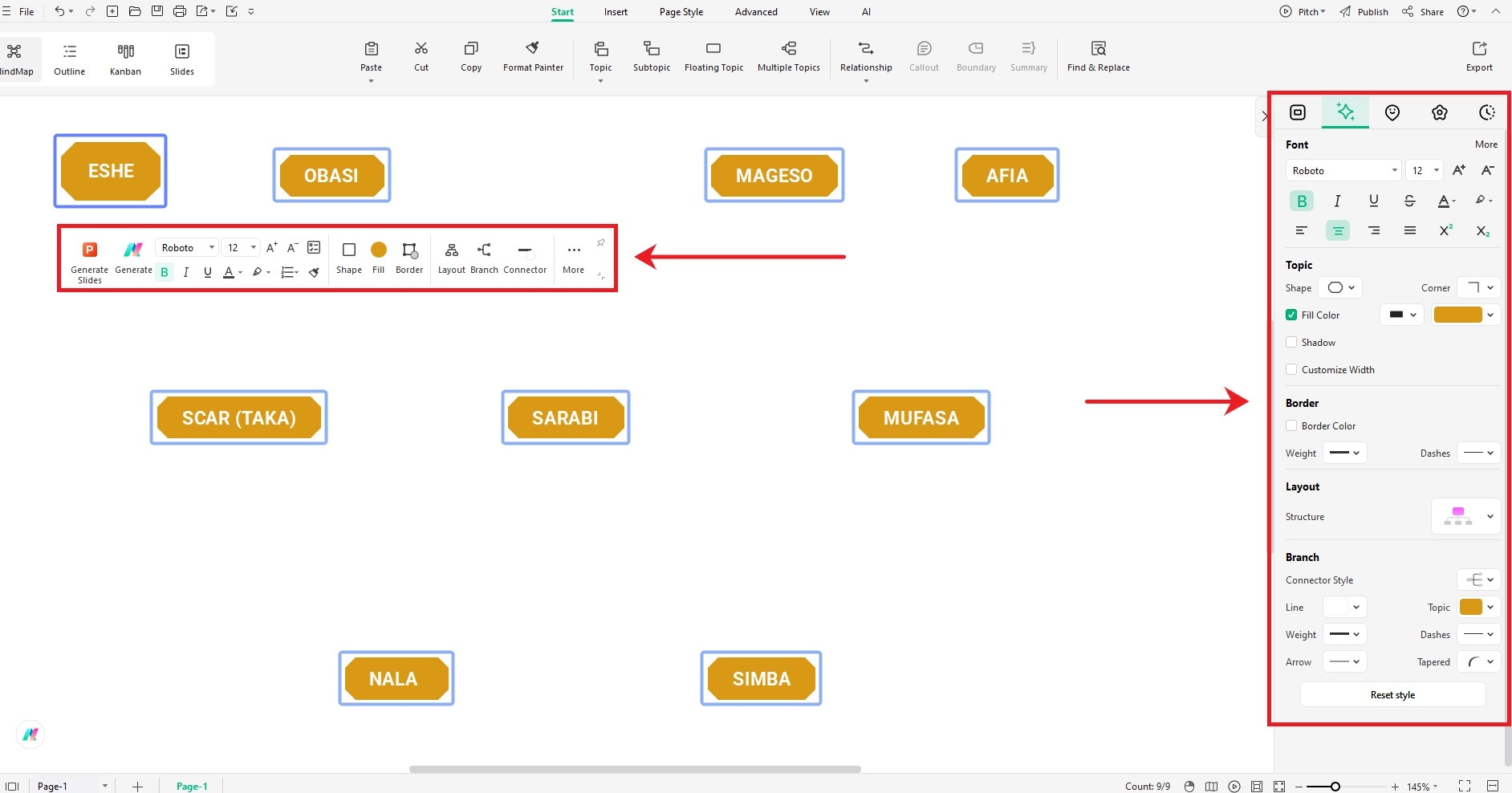Viewport: 1512px width, 793px height.
Task: Click the undo arrow in title bar
Action: point(59,11)
